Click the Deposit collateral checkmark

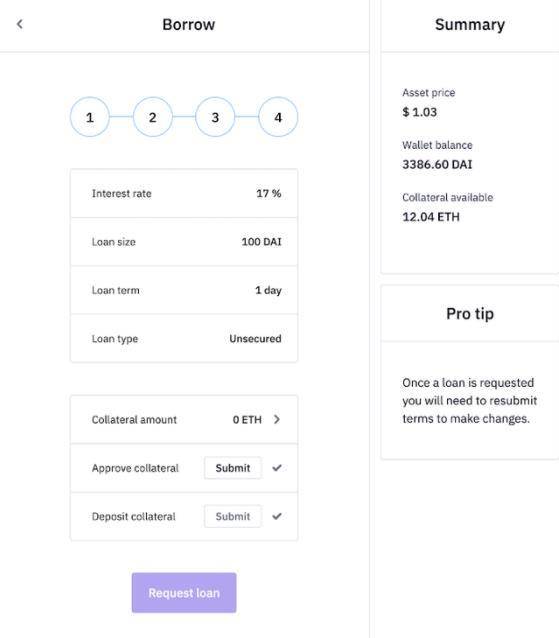pyautogui.click(x=277, y=516)
